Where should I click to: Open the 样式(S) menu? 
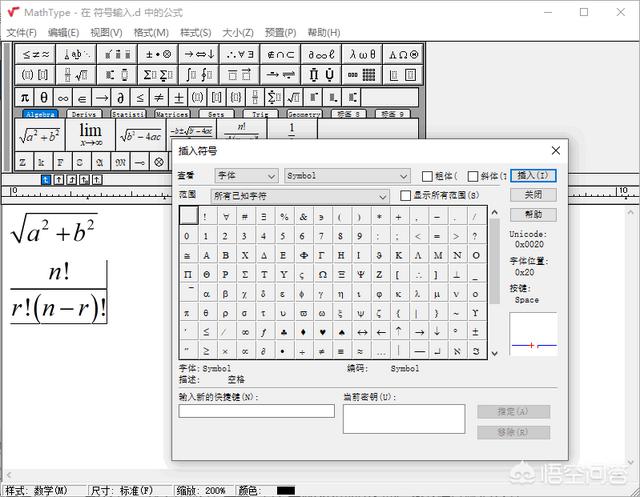(196, 33)
